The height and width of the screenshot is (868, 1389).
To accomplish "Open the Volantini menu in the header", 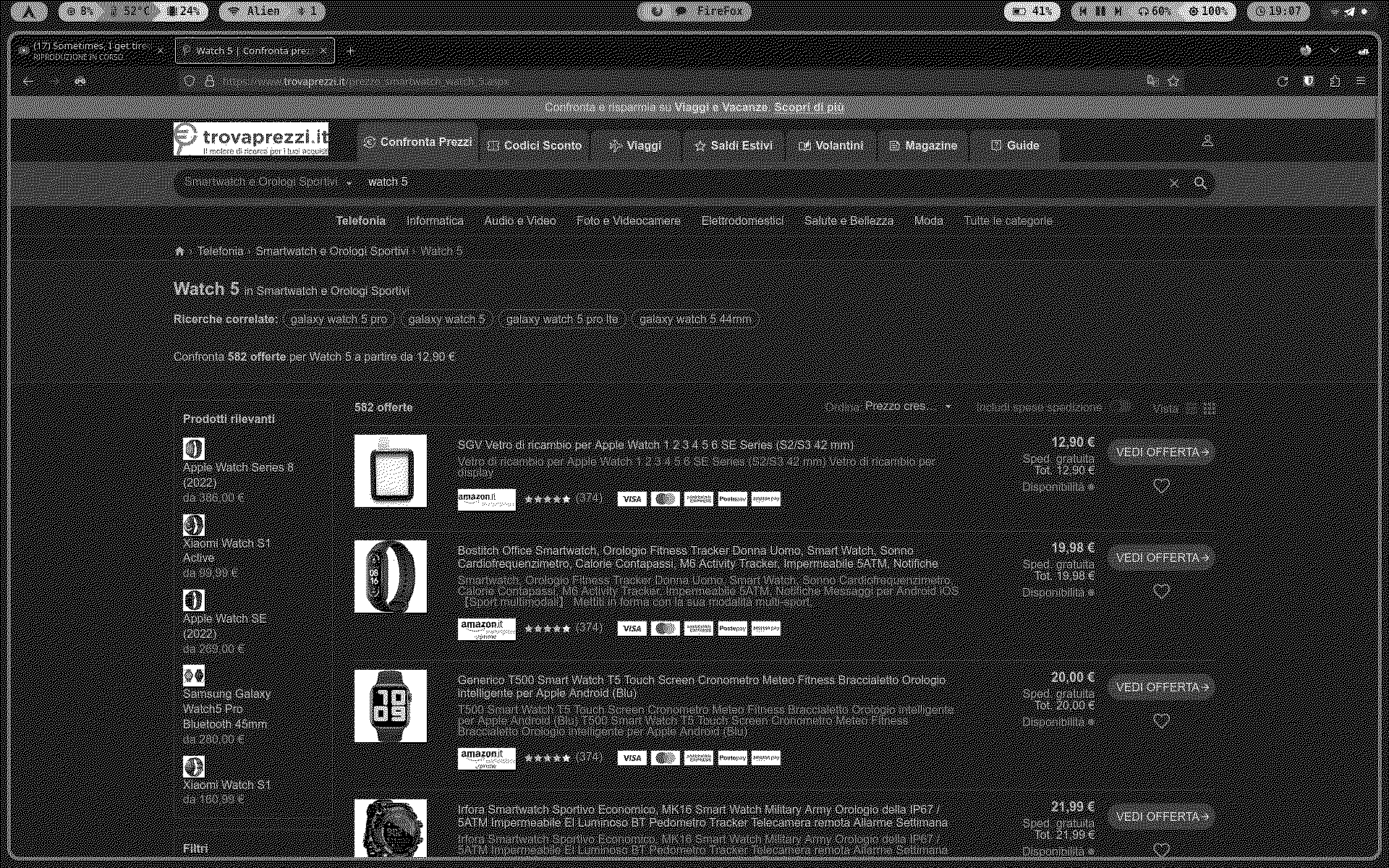I will [x=831, y=145].
